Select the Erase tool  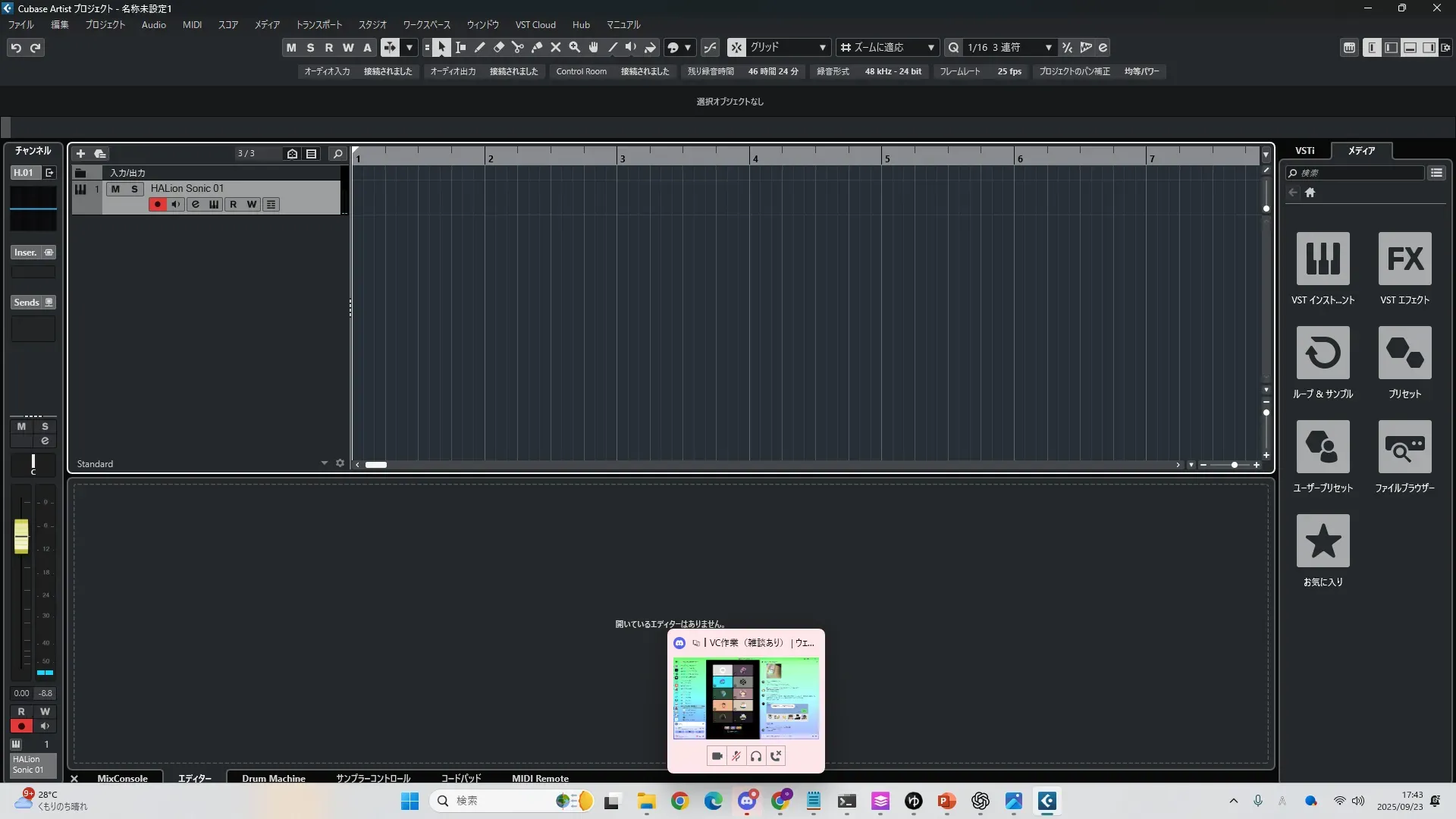tap(498, 48)
